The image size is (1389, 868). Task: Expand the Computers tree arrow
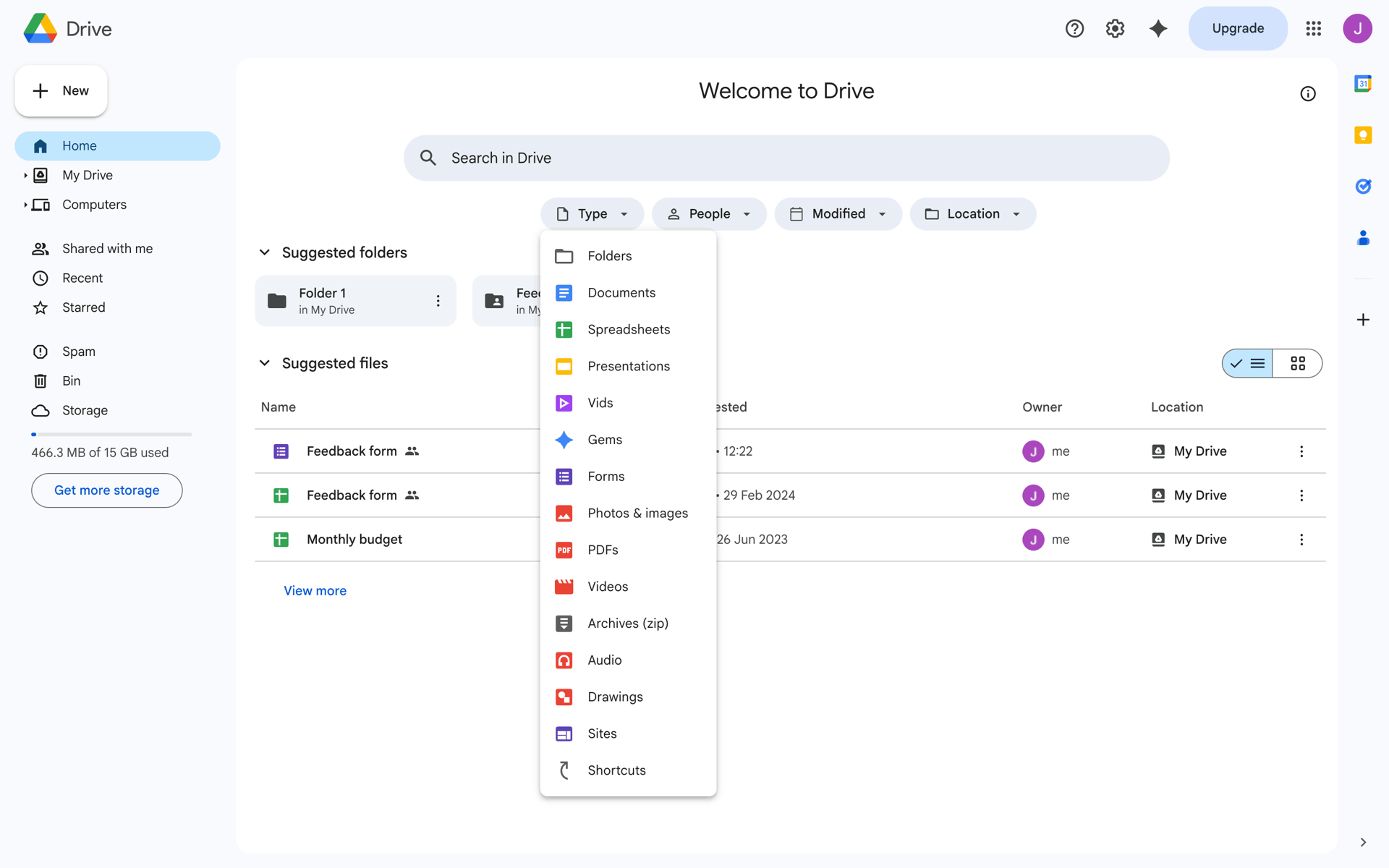[25, 205]
